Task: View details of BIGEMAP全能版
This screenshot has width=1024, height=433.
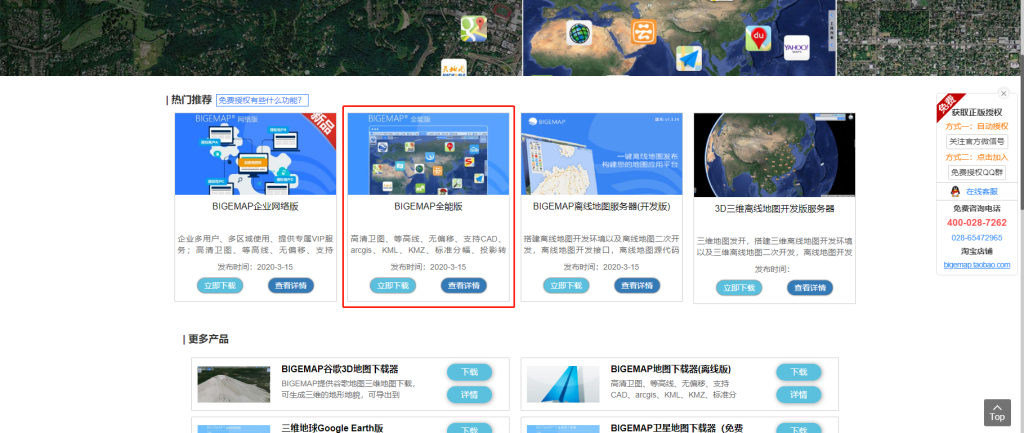Action: click(464, 285)
